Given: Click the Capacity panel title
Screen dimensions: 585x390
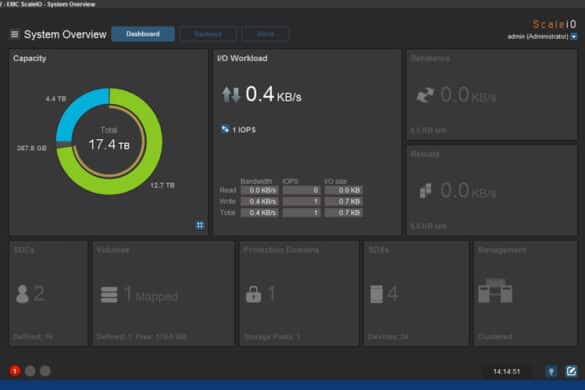Looking at the screenshot, I should [29, 58].
